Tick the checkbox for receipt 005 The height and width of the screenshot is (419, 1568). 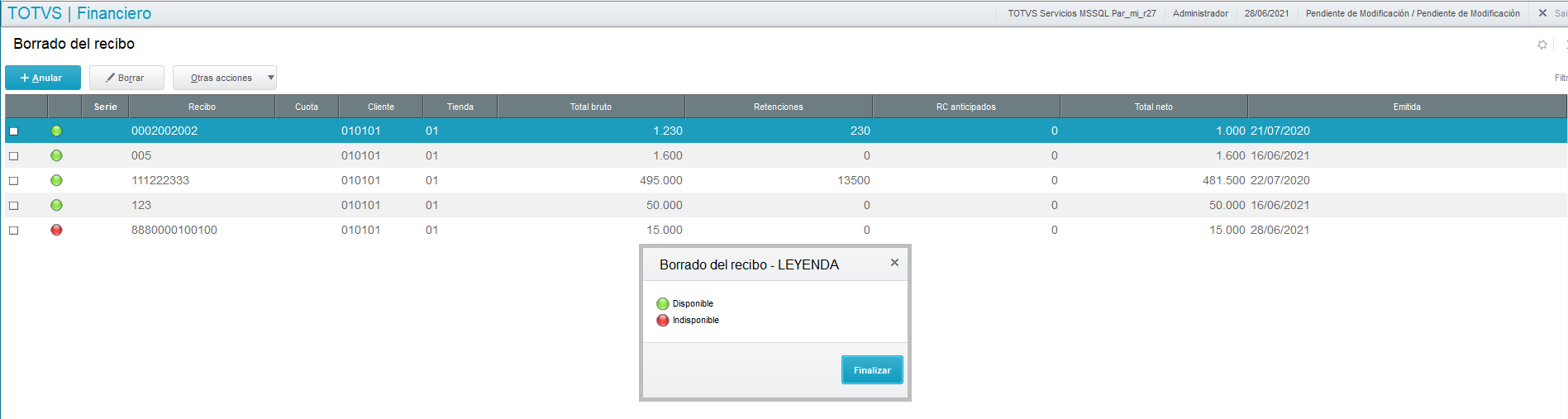13,156
